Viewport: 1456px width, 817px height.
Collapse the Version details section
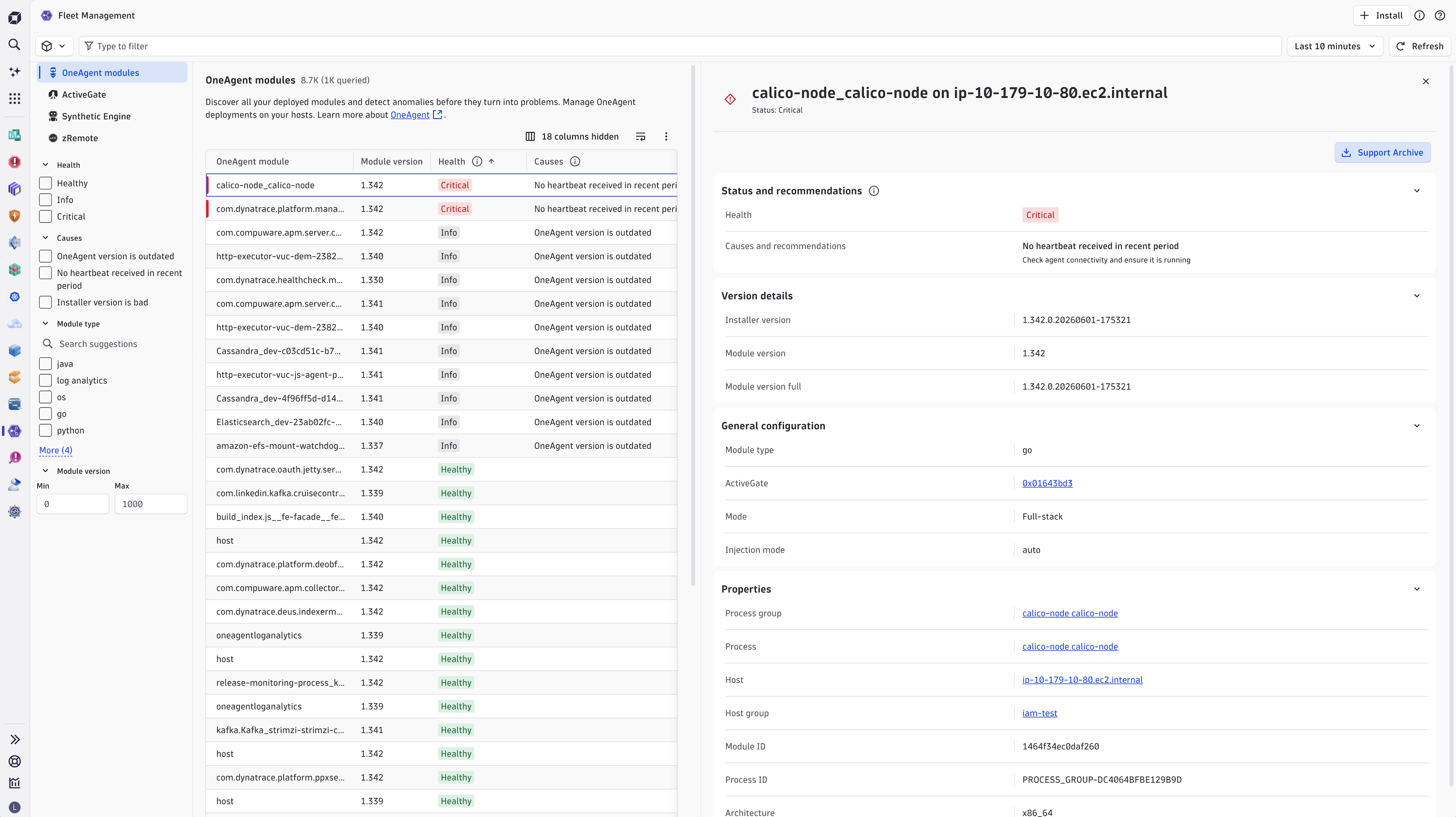[1417, 296]
